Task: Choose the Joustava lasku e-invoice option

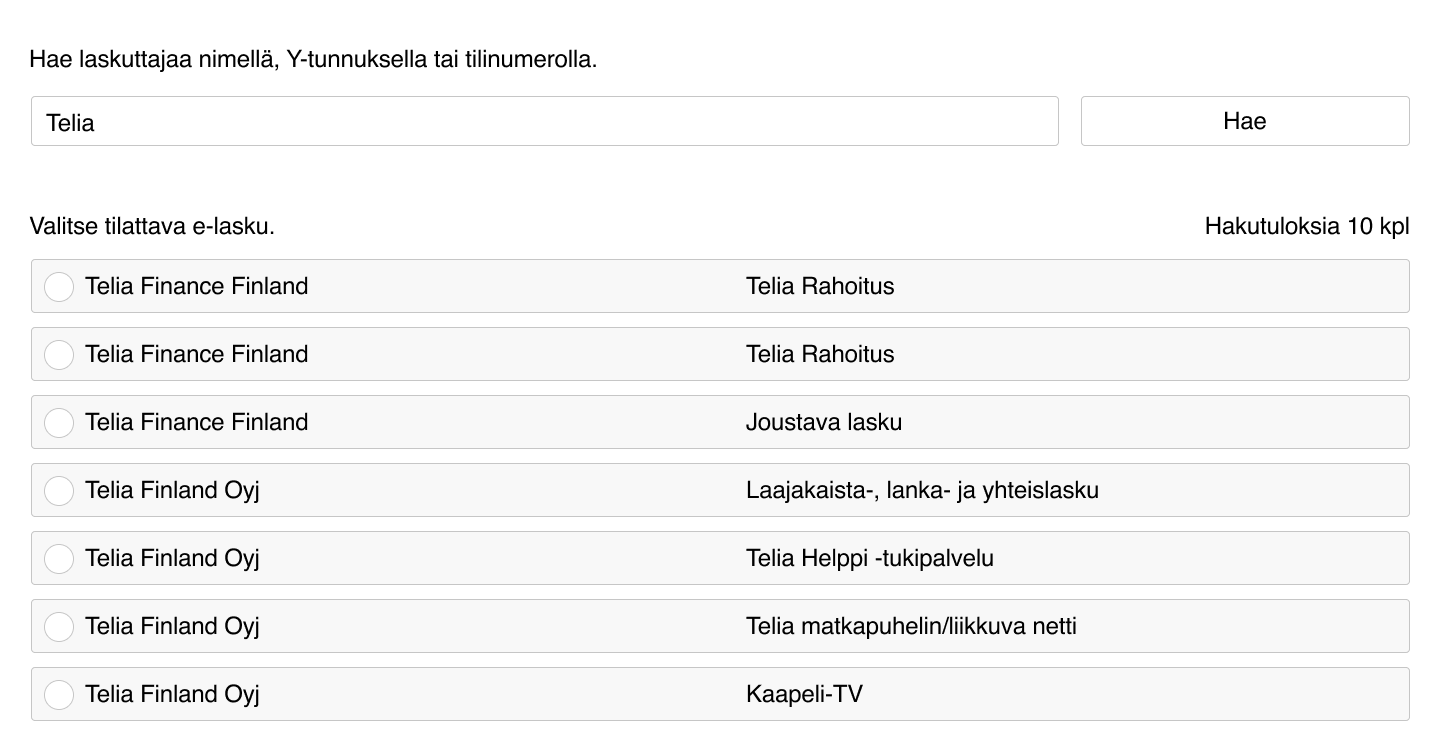Action: 59,422
